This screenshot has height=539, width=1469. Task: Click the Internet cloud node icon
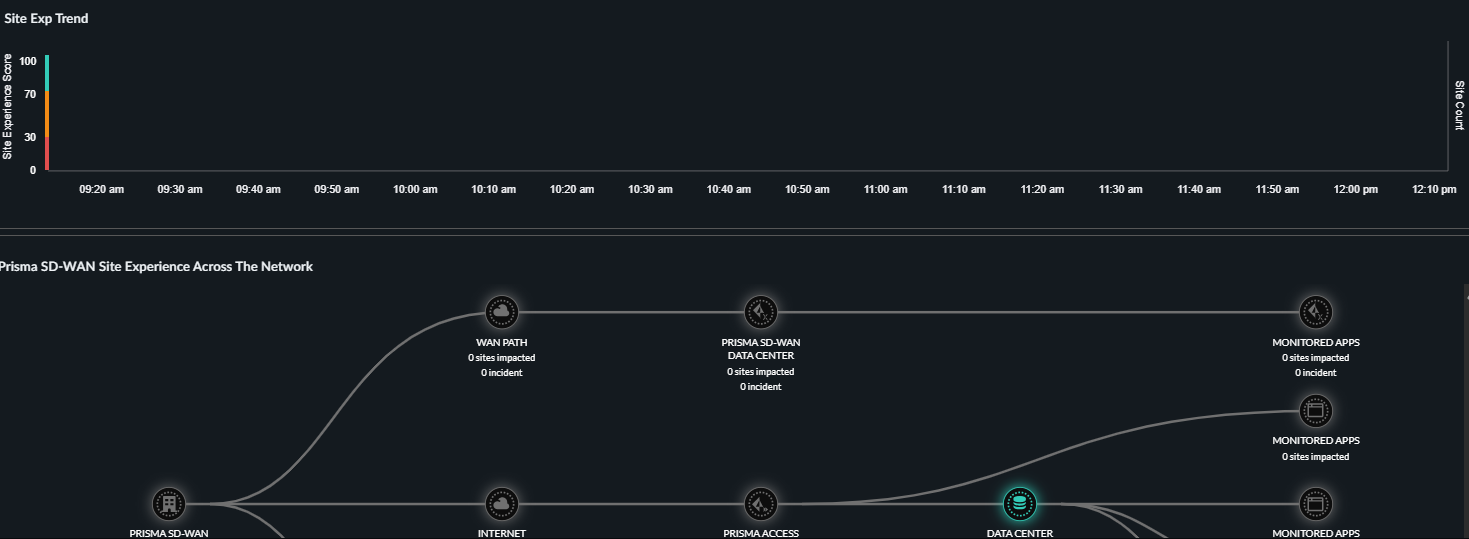(x=501, y=504)
